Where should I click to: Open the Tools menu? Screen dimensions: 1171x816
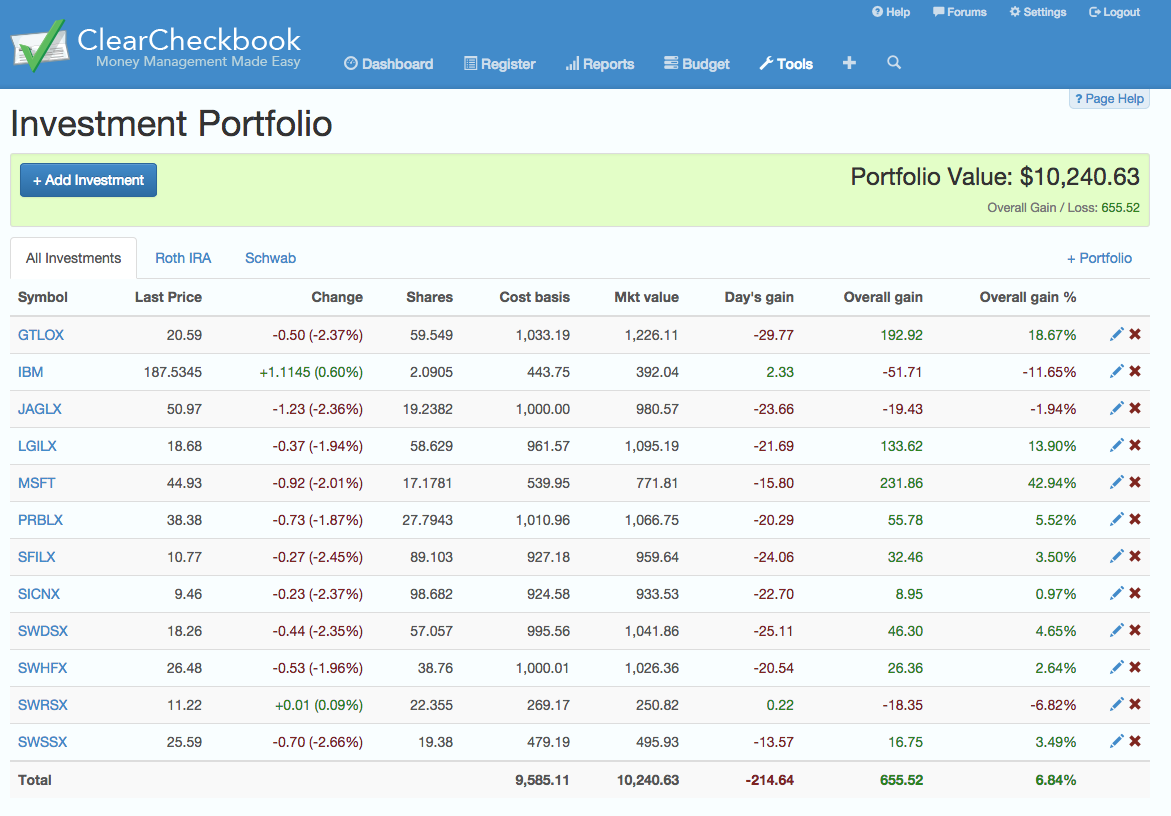pyautogui.click(x=786, y=64)
